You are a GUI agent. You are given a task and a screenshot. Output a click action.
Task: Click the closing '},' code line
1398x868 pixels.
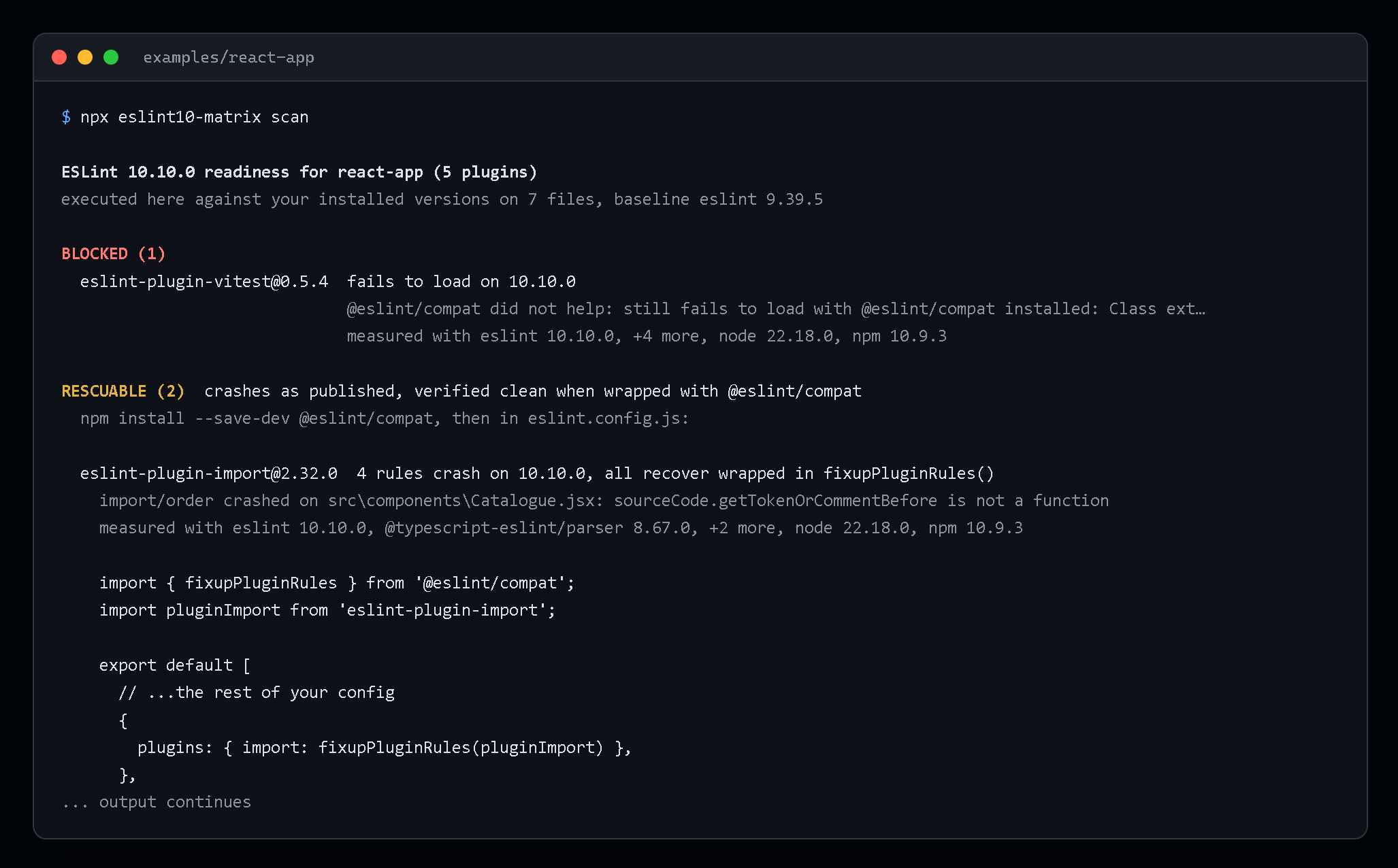127,775
